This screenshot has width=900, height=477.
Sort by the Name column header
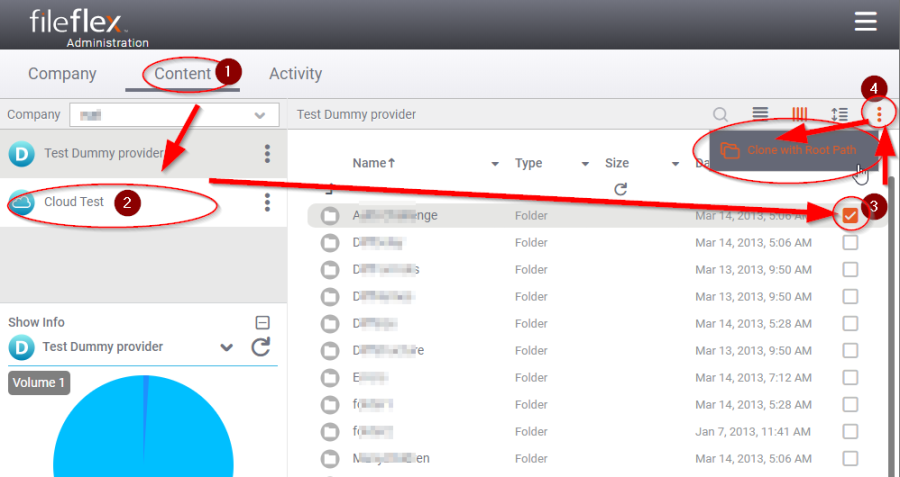(374, 163)
